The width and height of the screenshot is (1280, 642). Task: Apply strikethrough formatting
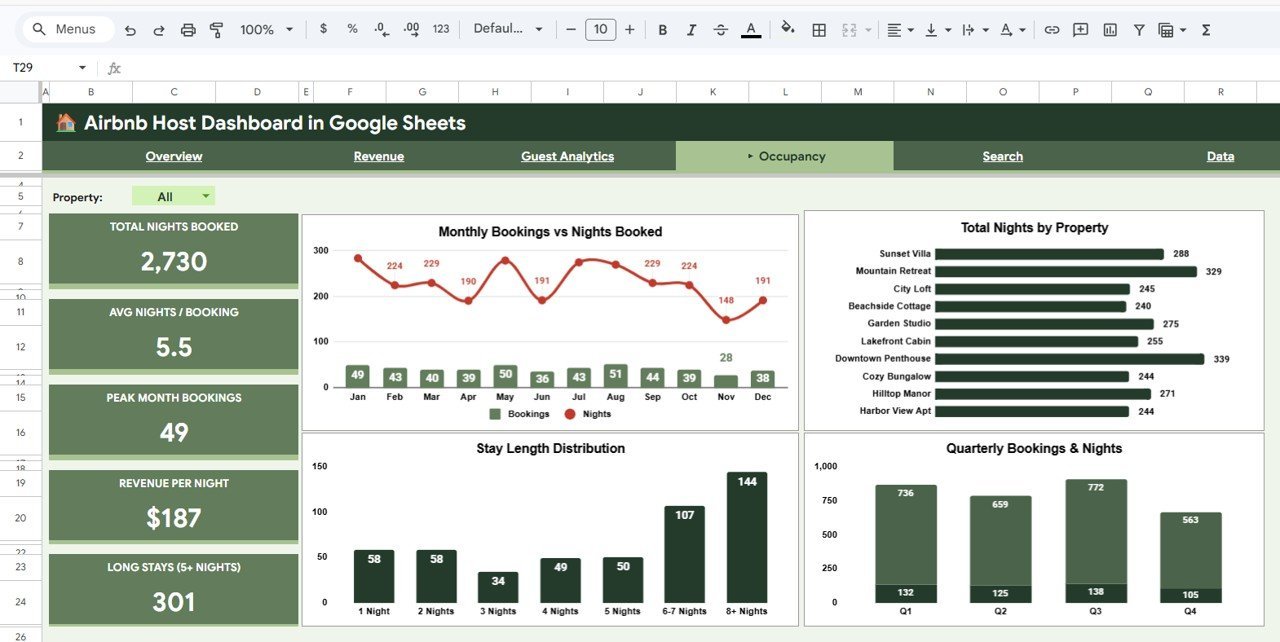pyautogui.click(x=721, y=29)
